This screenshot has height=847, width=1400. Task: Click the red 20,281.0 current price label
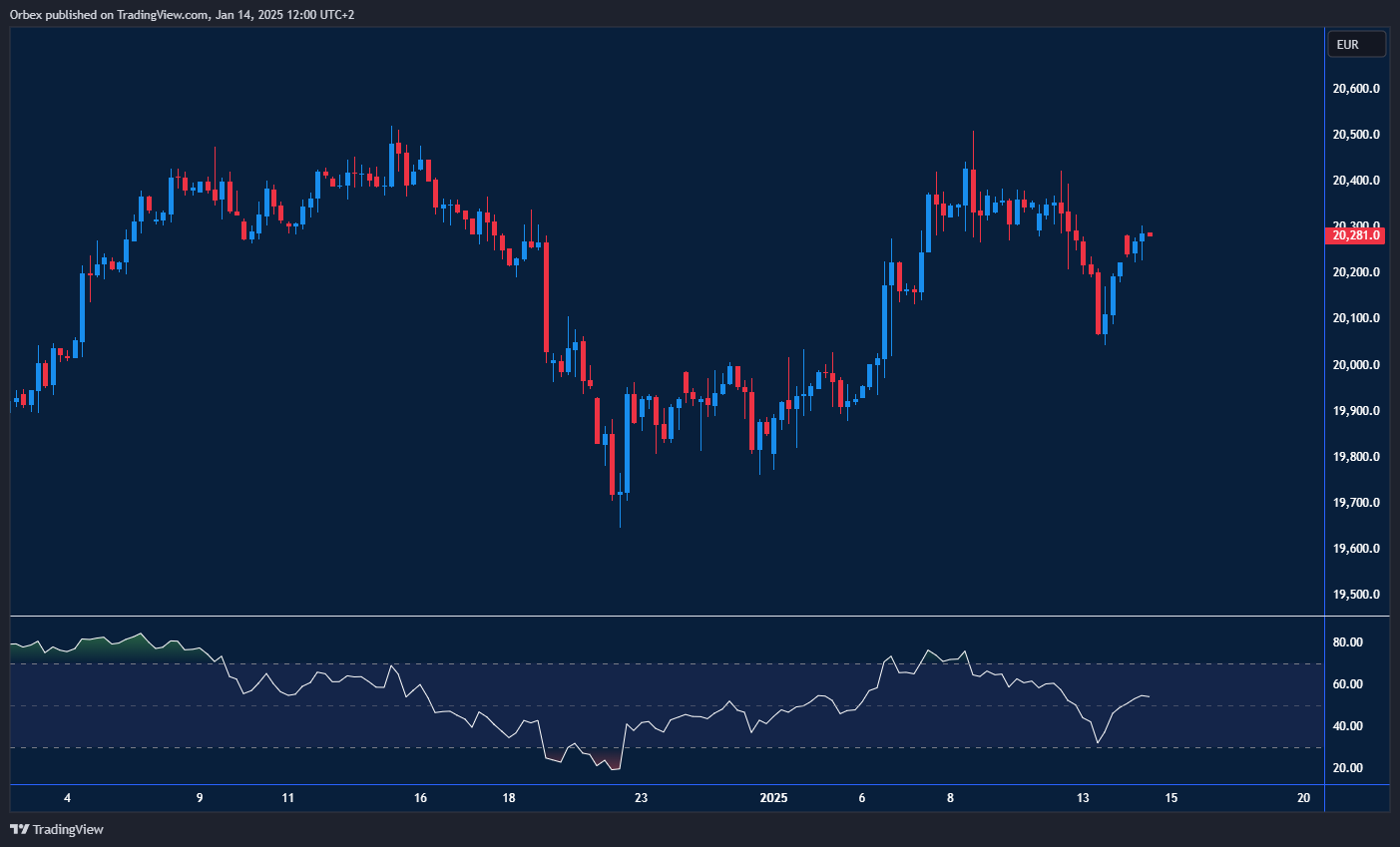pyautogui.click(x=1356, y=235)
